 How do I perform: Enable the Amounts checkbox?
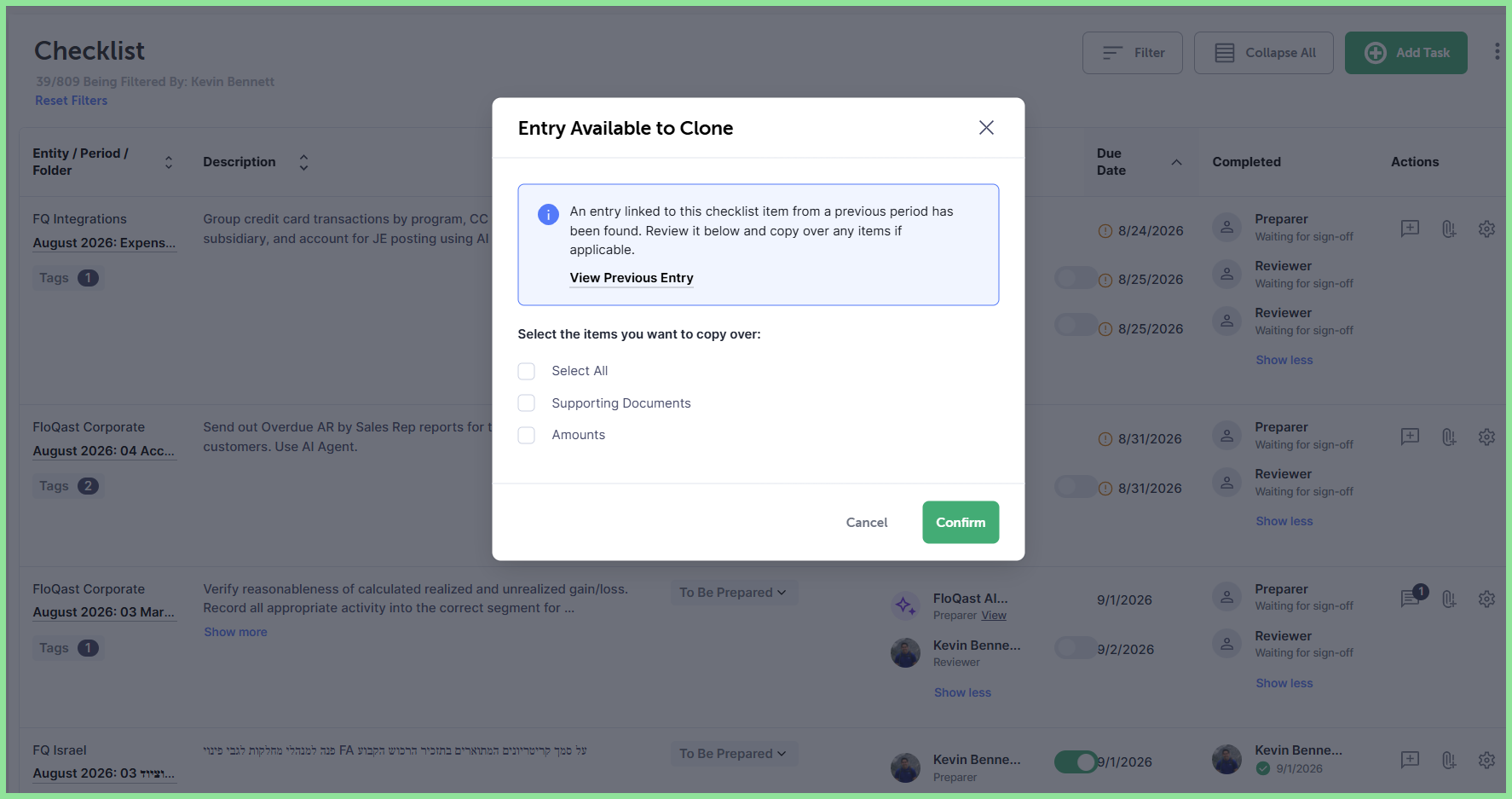click(x=527, y=435)
